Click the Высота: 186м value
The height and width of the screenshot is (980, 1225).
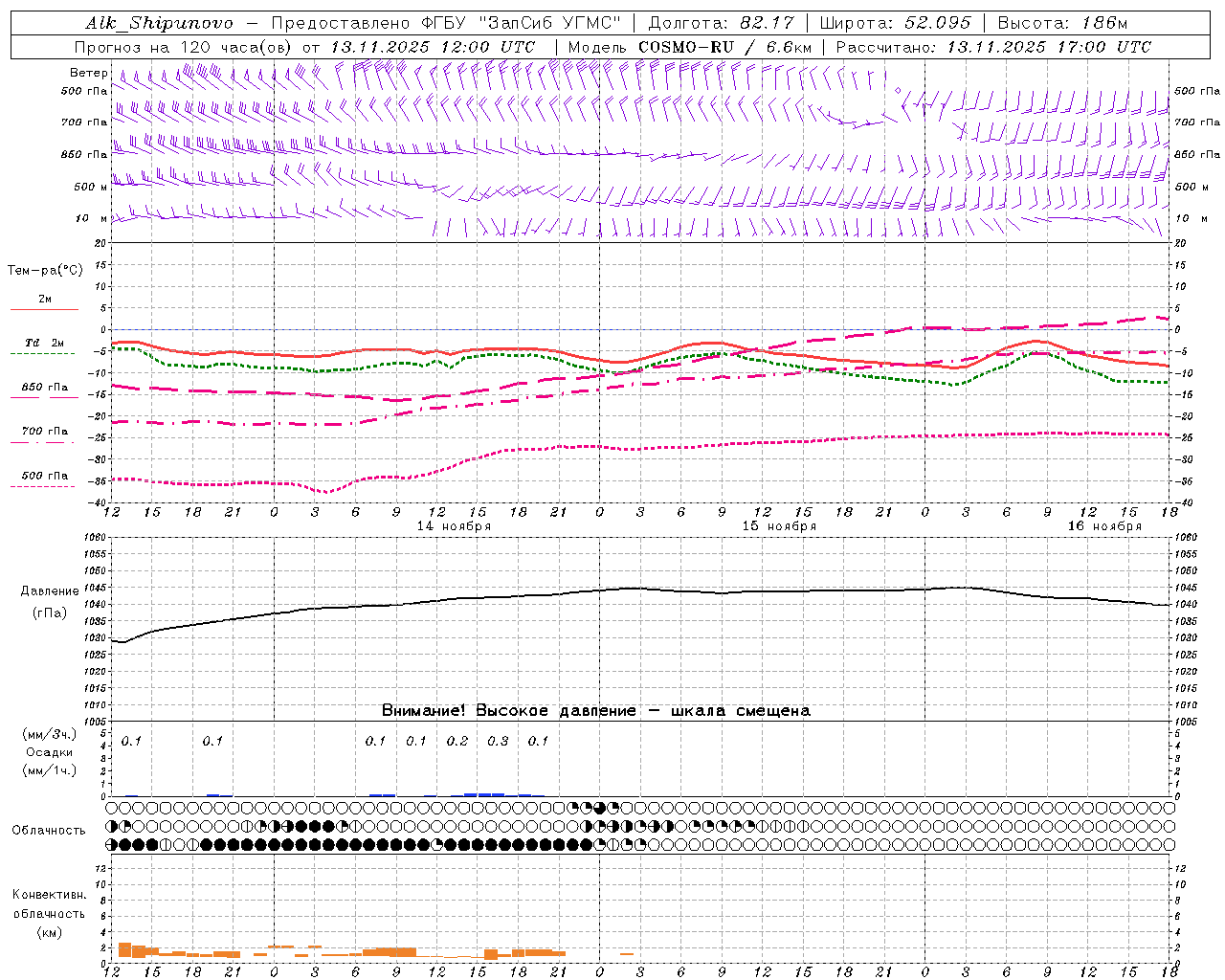coord(1062,23)
